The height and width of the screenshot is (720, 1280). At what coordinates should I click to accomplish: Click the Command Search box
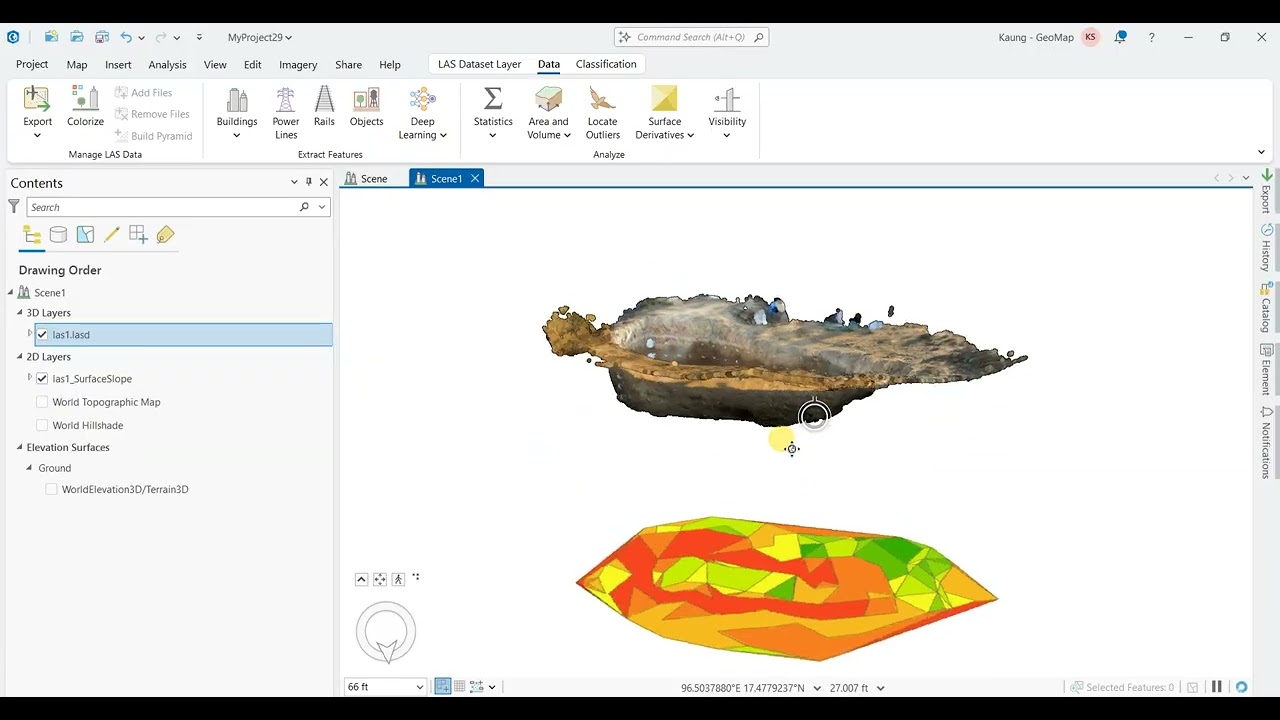tap(692, 37)
